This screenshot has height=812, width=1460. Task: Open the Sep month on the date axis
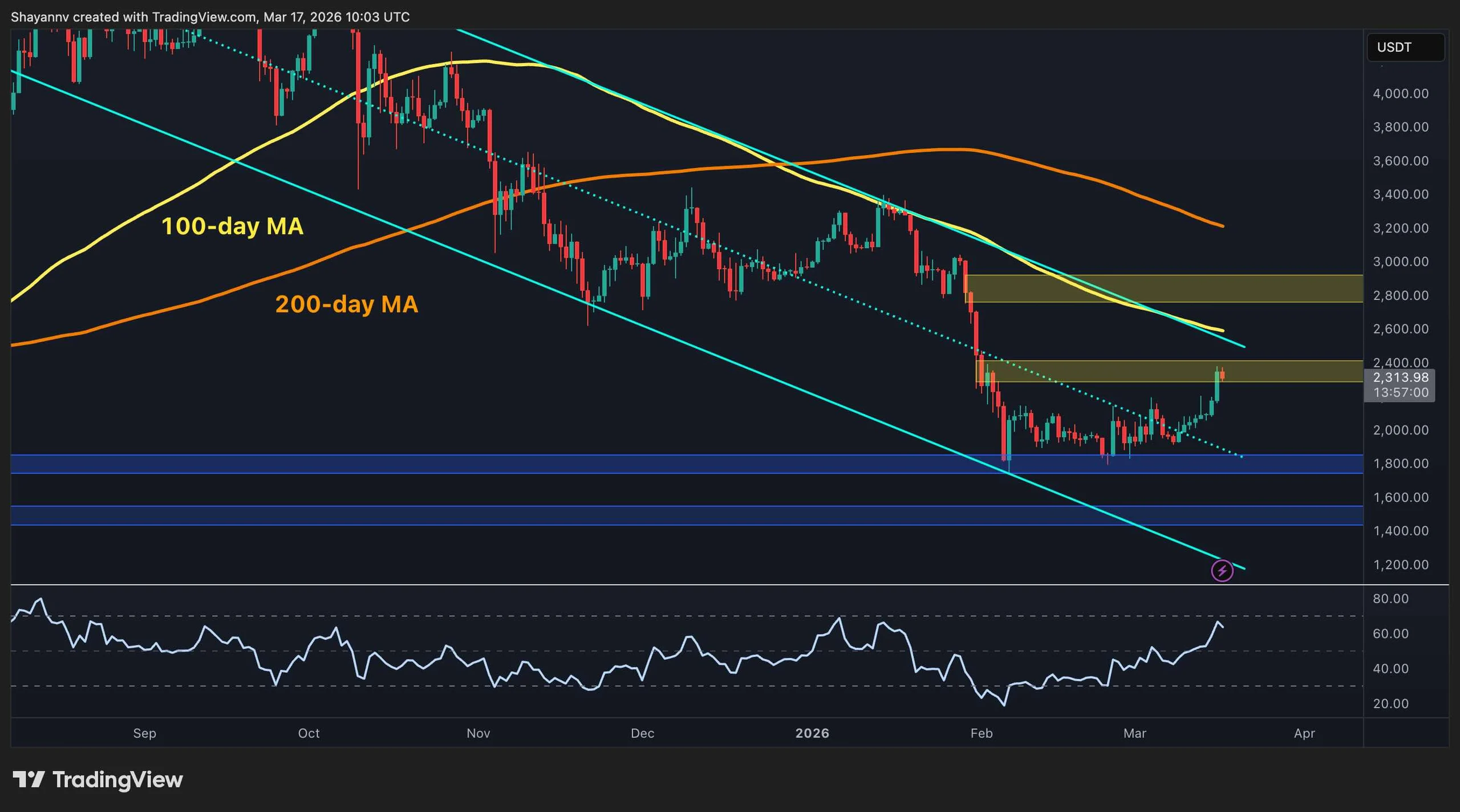(x=145, y=734)
